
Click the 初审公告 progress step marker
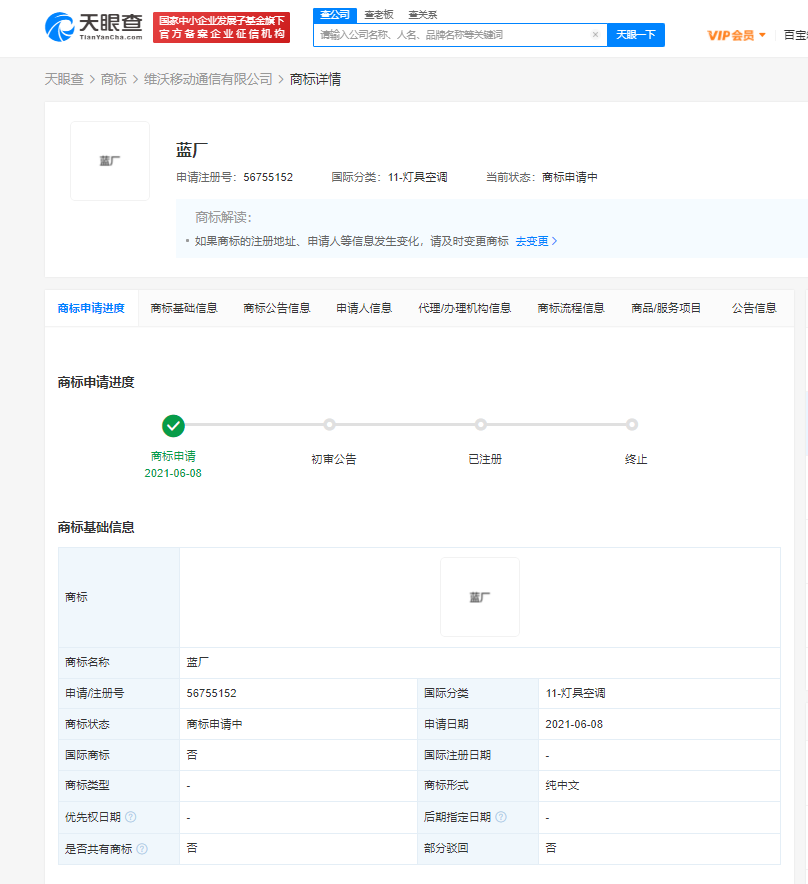(329, 425)
